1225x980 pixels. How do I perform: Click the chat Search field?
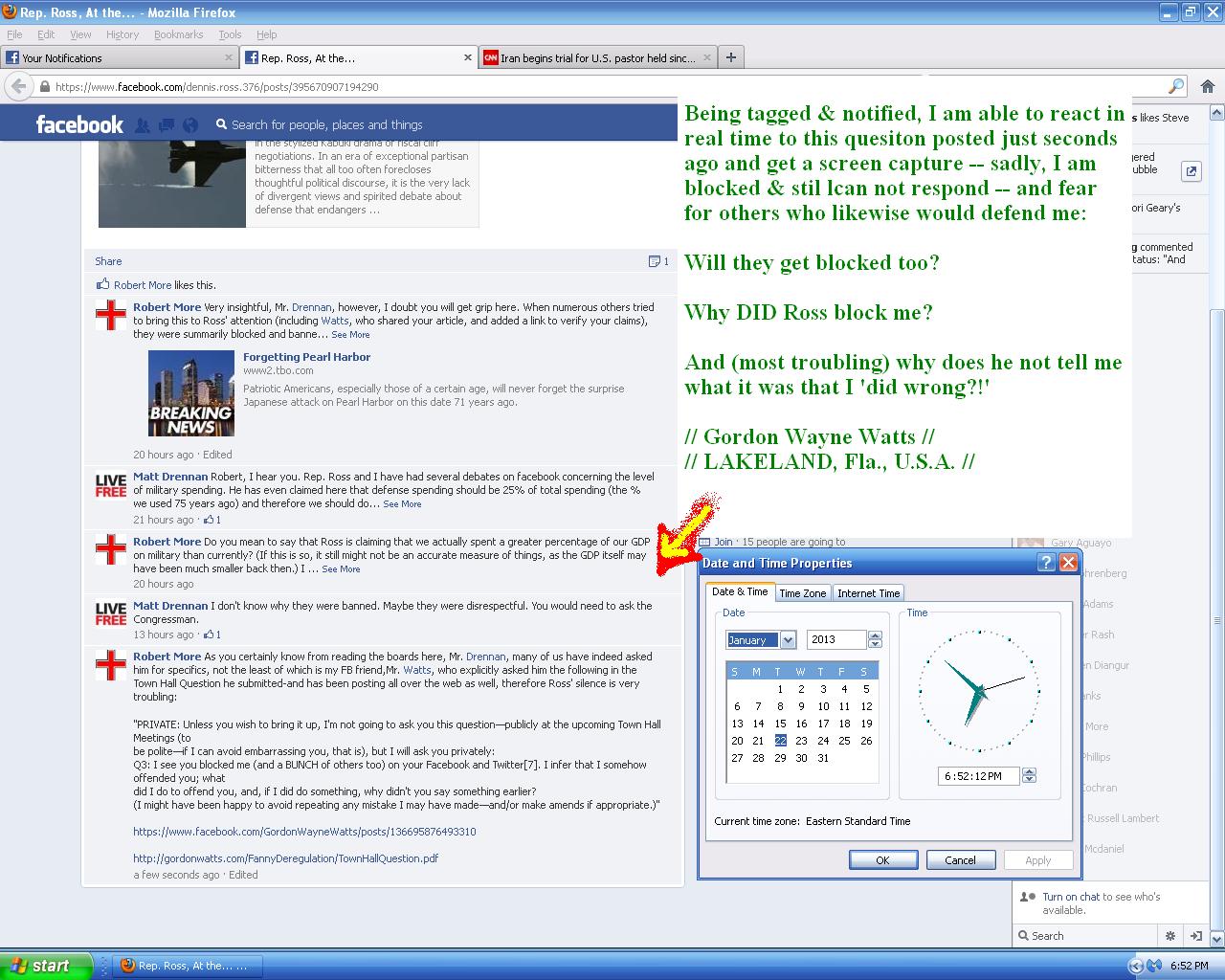click(1085, 936)
